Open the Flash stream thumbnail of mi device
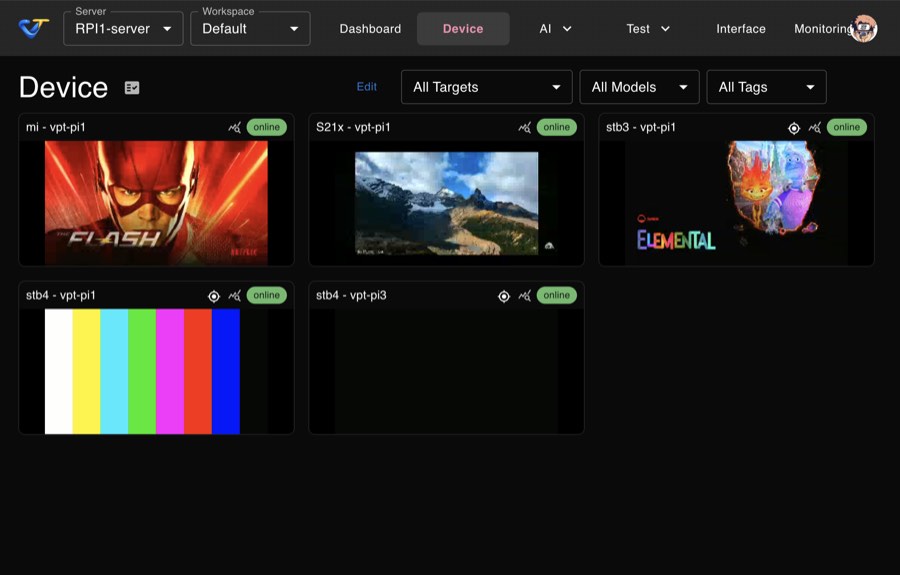 pos(156,203)
